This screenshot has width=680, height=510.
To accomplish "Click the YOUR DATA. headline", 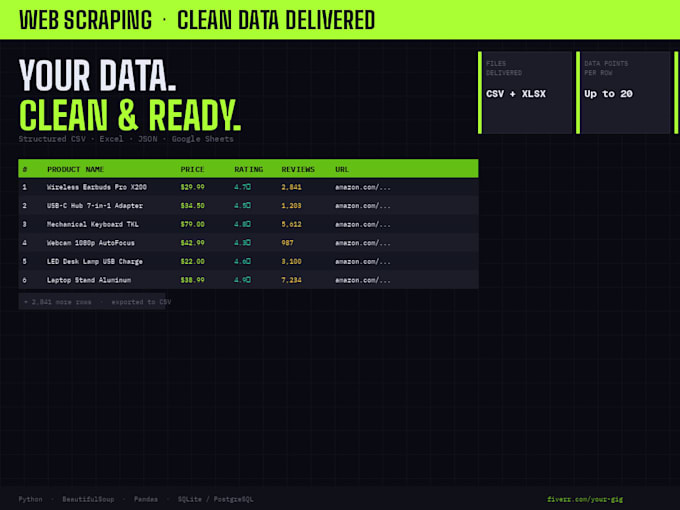I will (98, 75).
